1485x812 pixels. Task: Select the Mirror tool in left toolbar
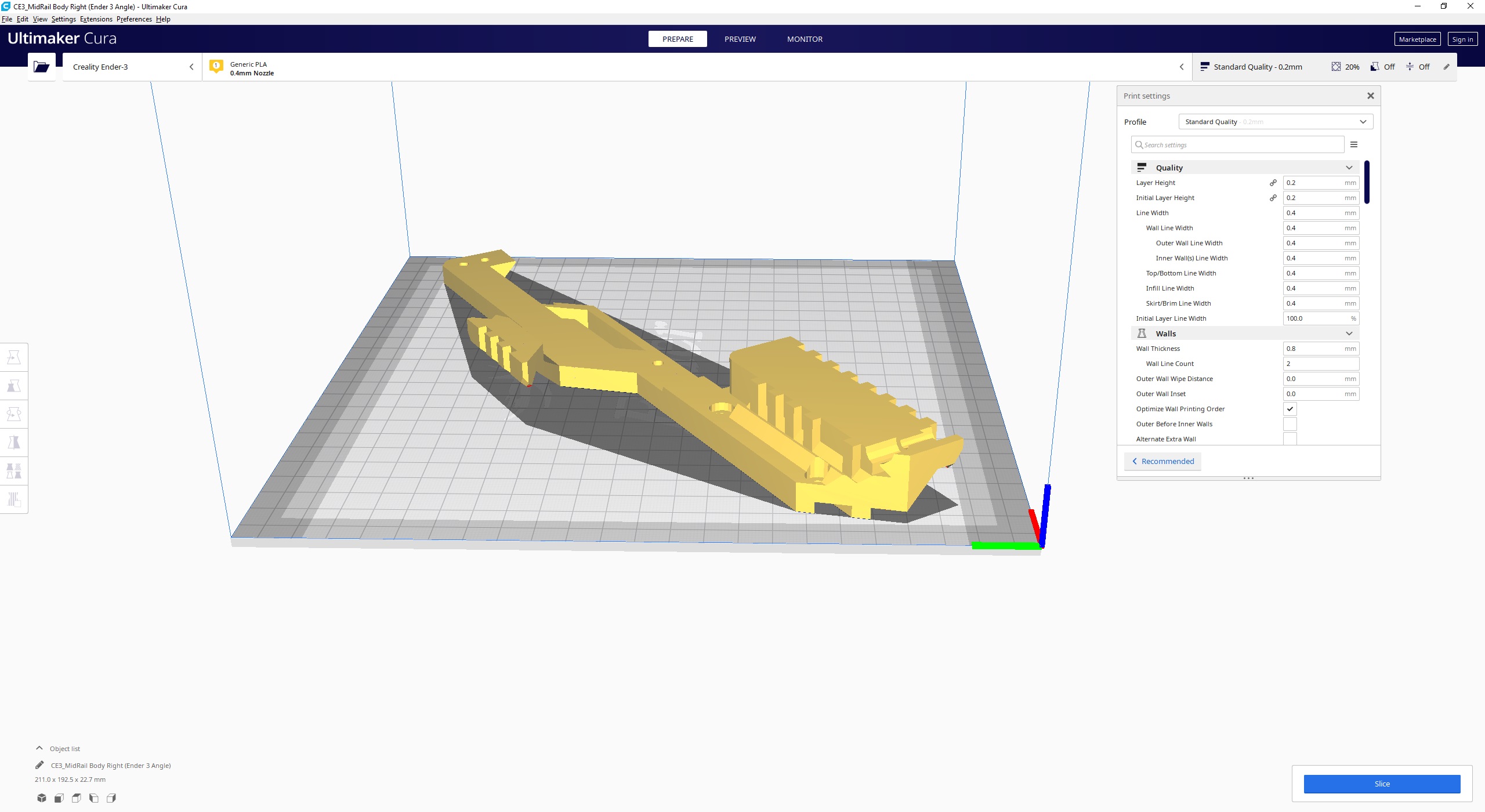(x=14, y=443)
